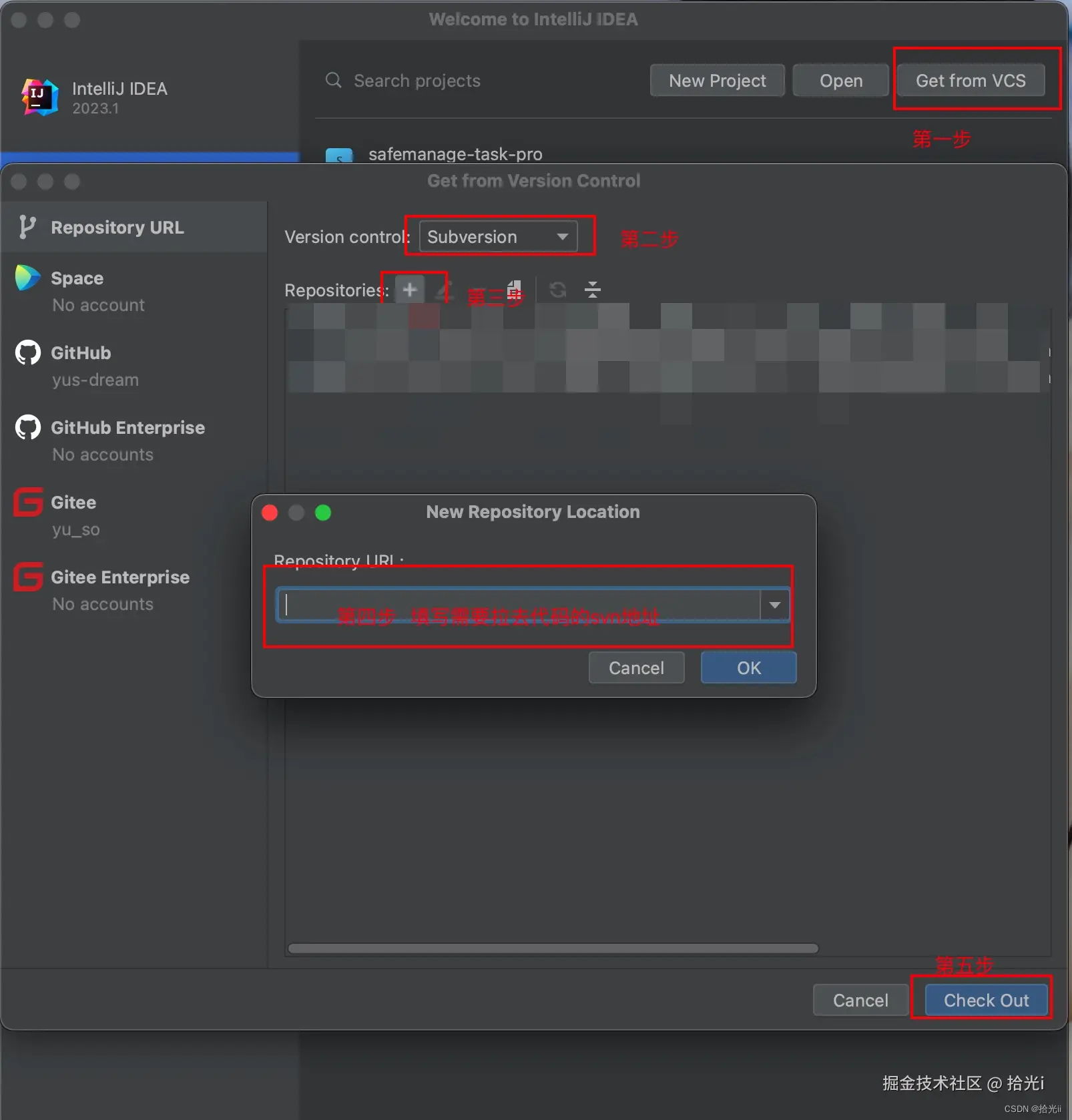The image size is (1072, 1120).
Task: Click the branch icon beside Repository URL
Action: 27,227
